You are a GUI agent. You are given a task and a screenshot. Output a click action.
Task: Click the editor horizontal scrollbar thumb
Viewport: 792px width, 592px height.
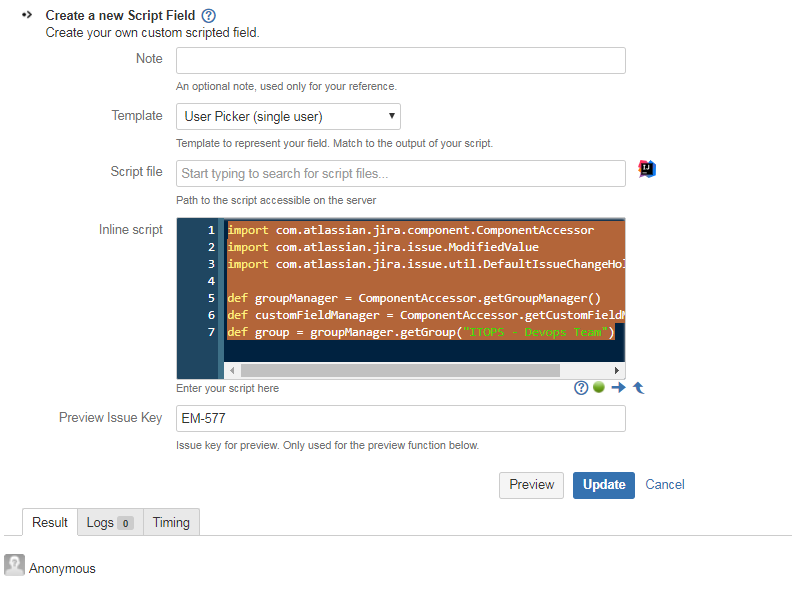(400, 370)
